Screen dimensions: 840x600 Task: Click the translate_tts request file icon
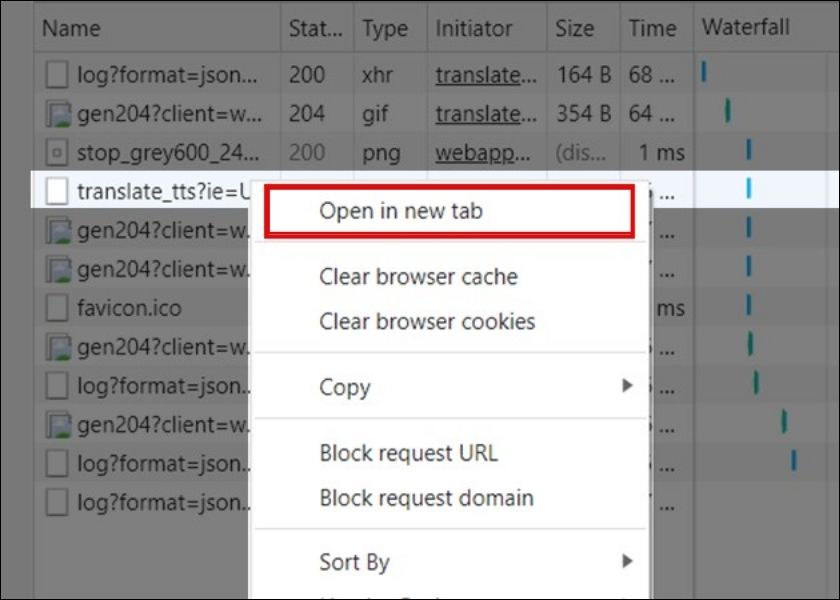58,190
